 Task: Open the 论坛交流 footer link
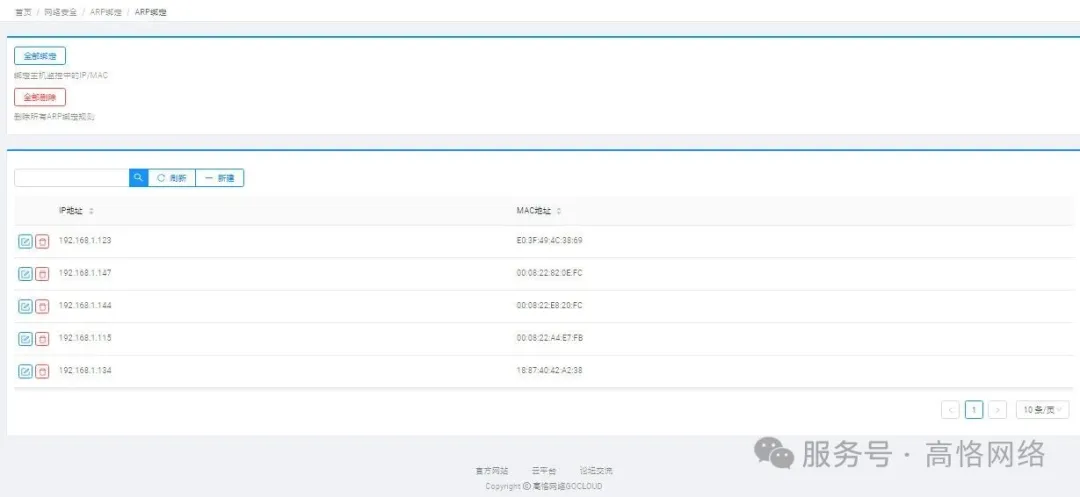[596, 471]
